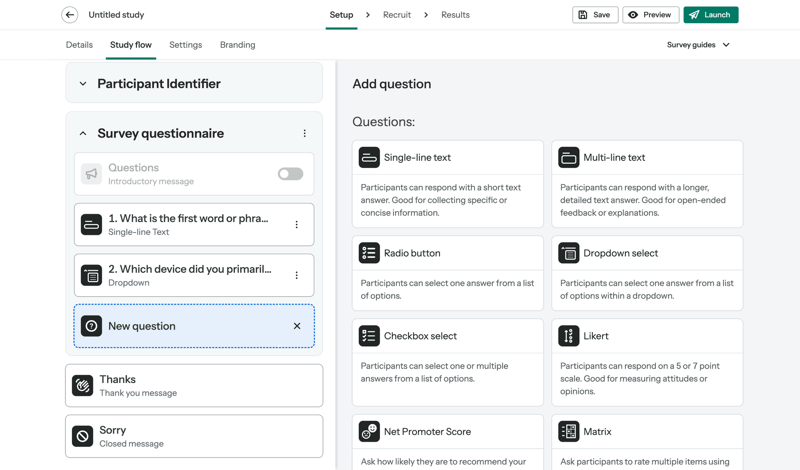The height and width of the screenshot is (470, 800).
Task: Save the study
Action: coord(594,15)
